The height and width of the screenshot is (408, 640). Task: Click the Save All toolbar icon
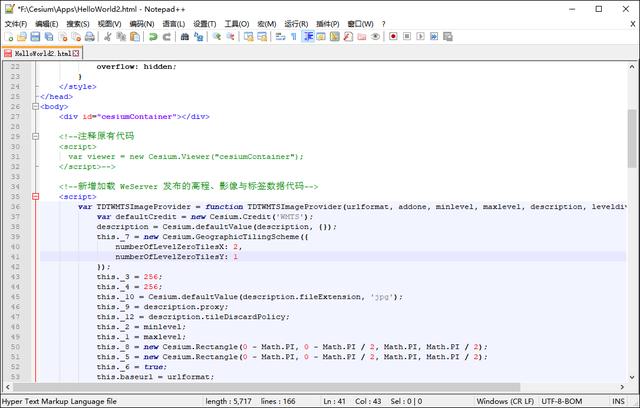coord(49,37)
